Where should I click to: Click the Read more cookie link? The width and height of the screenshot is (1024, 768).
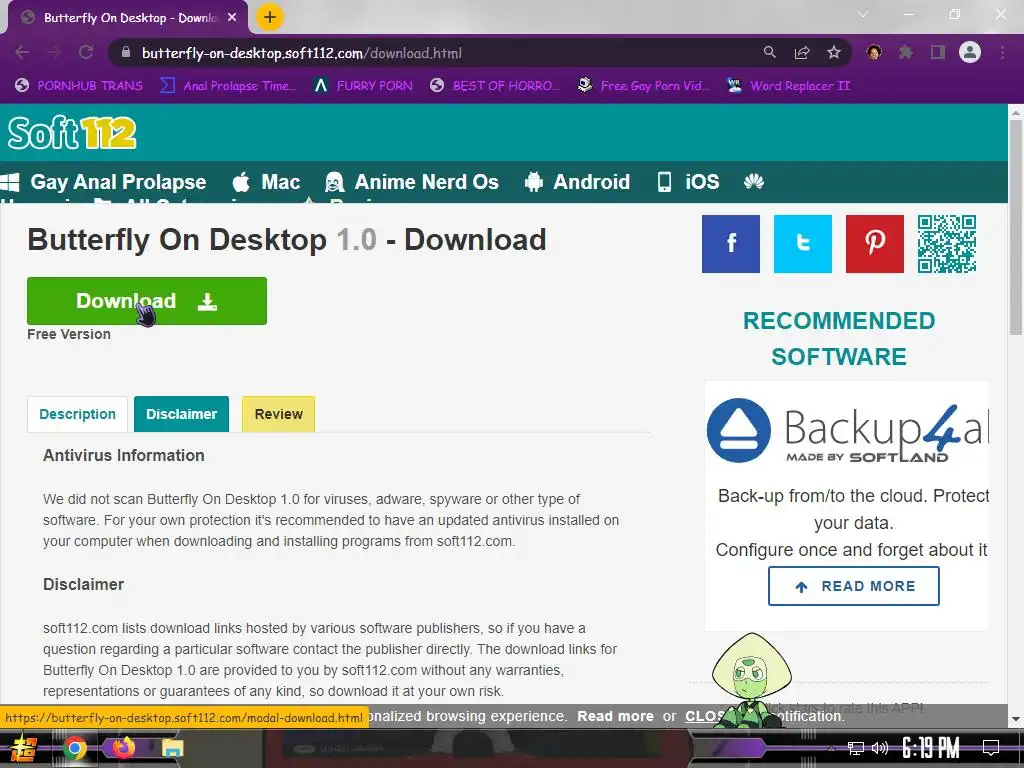click(x=615, y=716)
